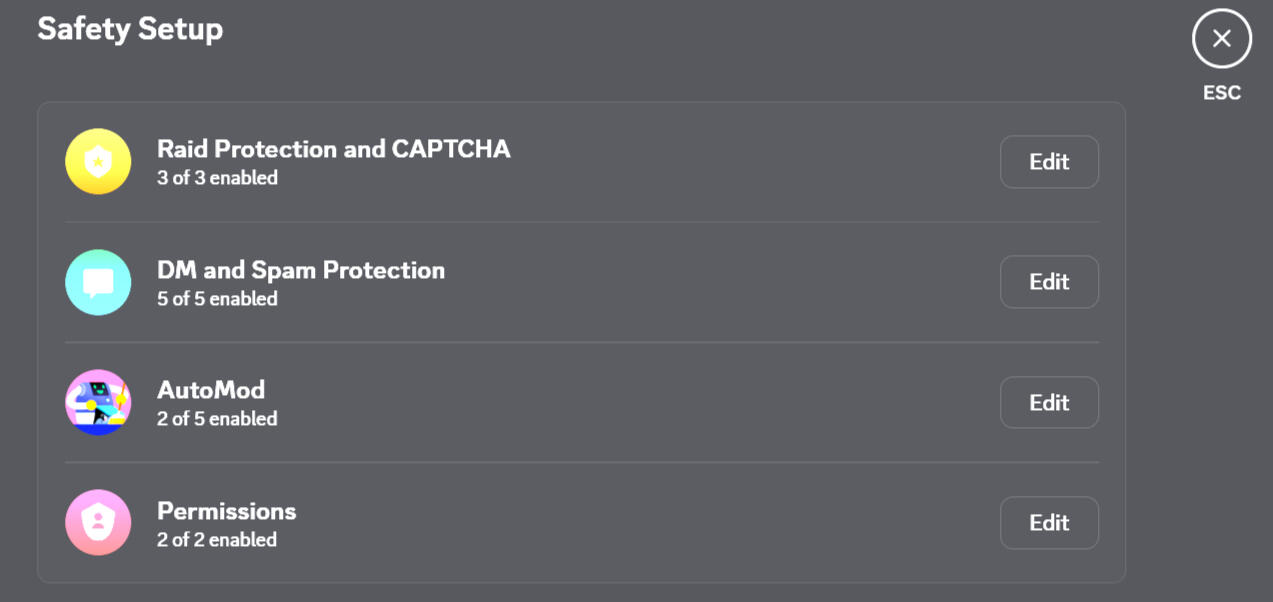The image size is (1273, 602).
Task: Edit DM and Spam Protection settings
Action: point(1049,282)
